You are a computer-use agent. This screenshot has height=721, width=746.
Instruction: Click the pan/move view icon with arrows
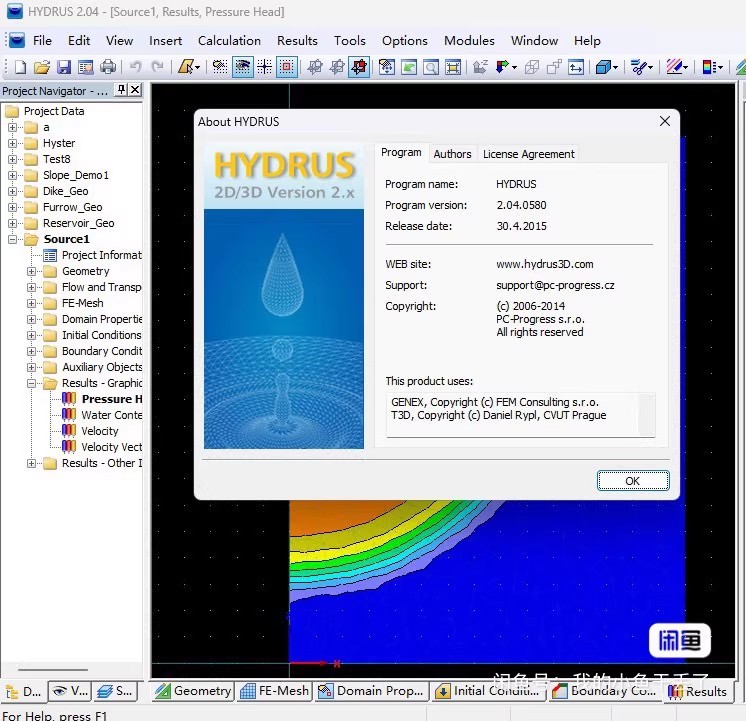click(x=386, y=67)
